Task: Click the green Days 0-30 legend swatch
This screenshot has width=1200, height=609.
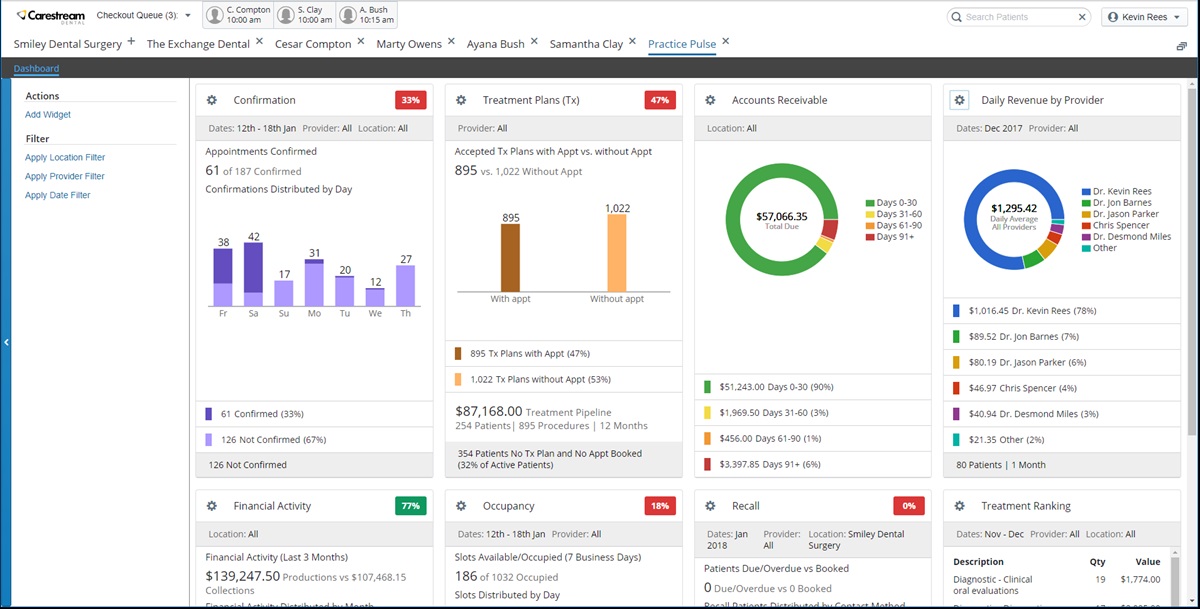Action: pyautogui.click(x=870, y=203)
